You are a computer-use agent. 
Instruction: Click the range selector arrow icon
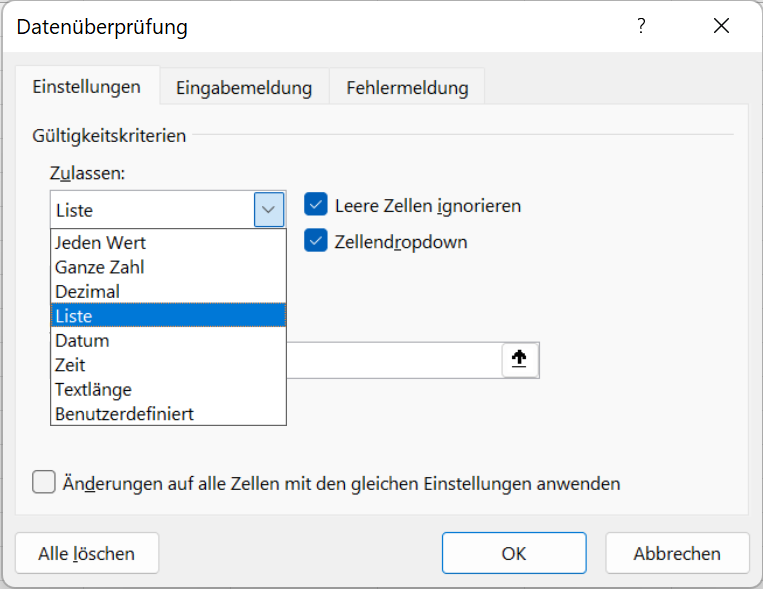(x=519, y=359)
